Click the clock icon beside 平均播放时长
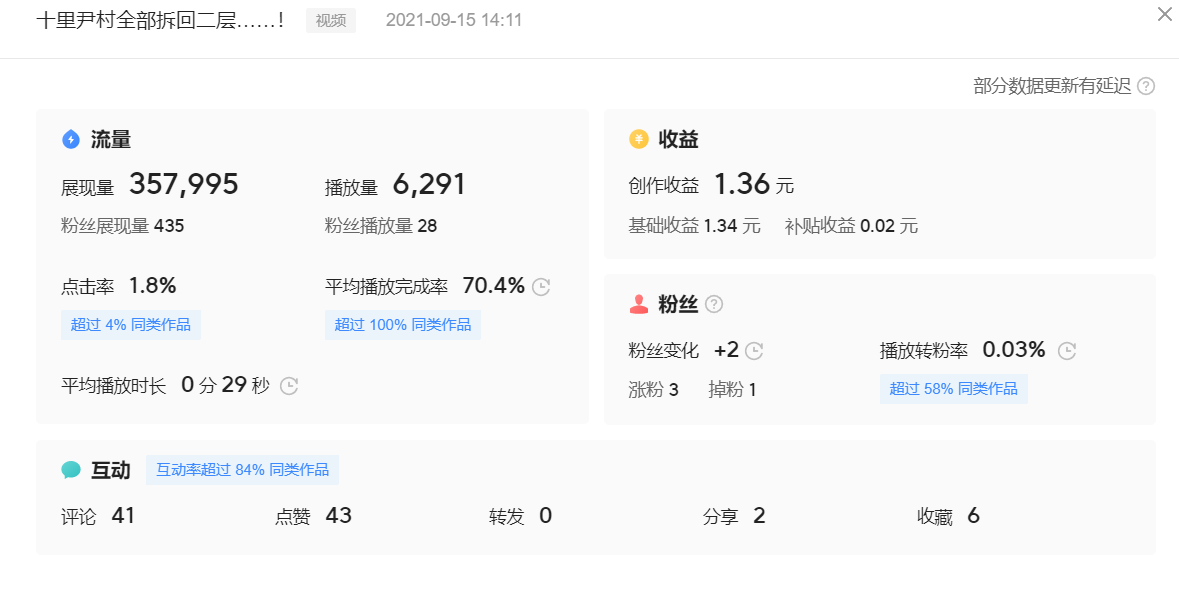1179x600 pixels. [x=289, y=384]
